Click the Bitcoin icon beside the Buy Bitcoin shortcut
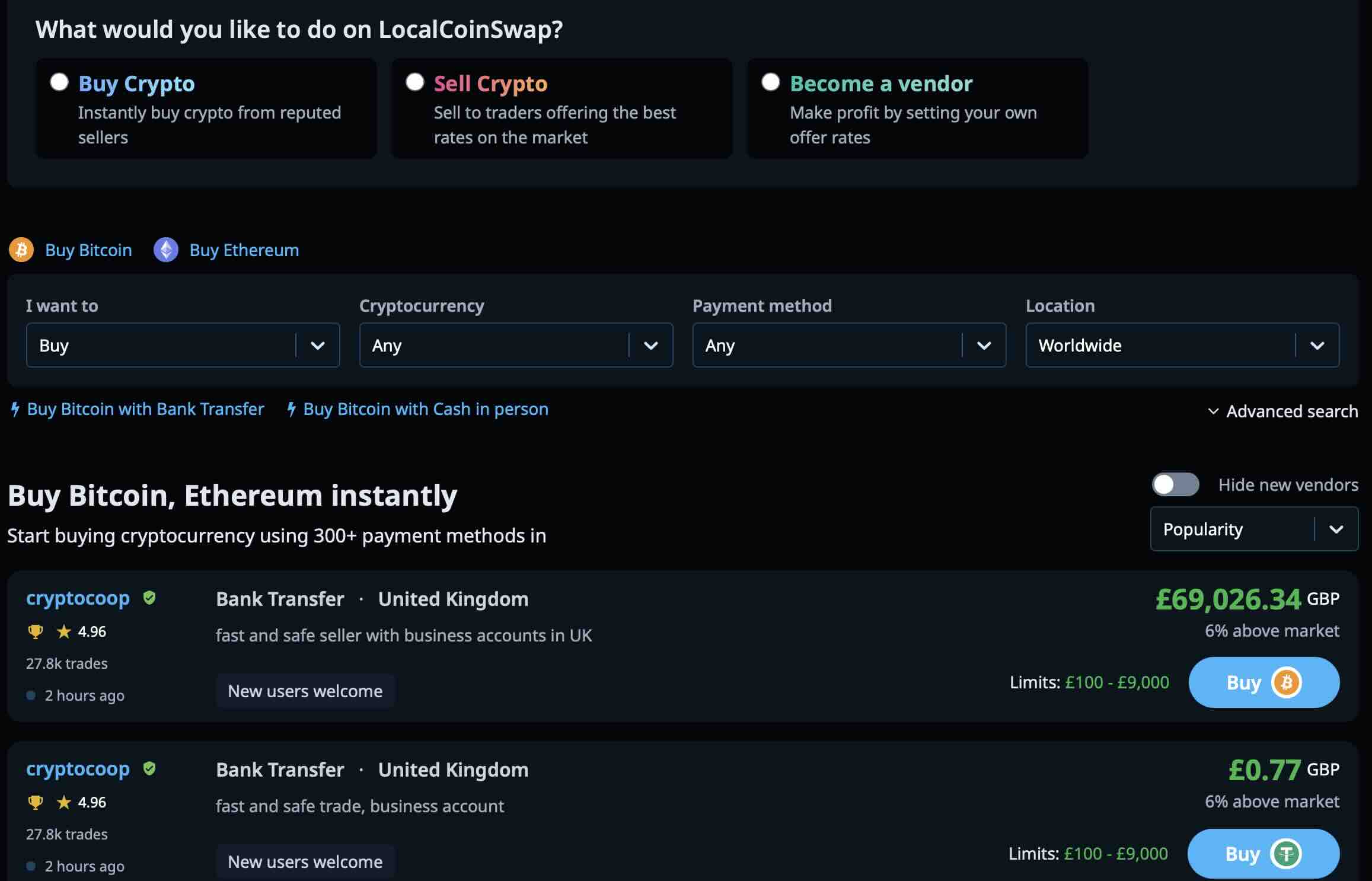This screenshot has height=881, width=1372. [x=21, y=250]
